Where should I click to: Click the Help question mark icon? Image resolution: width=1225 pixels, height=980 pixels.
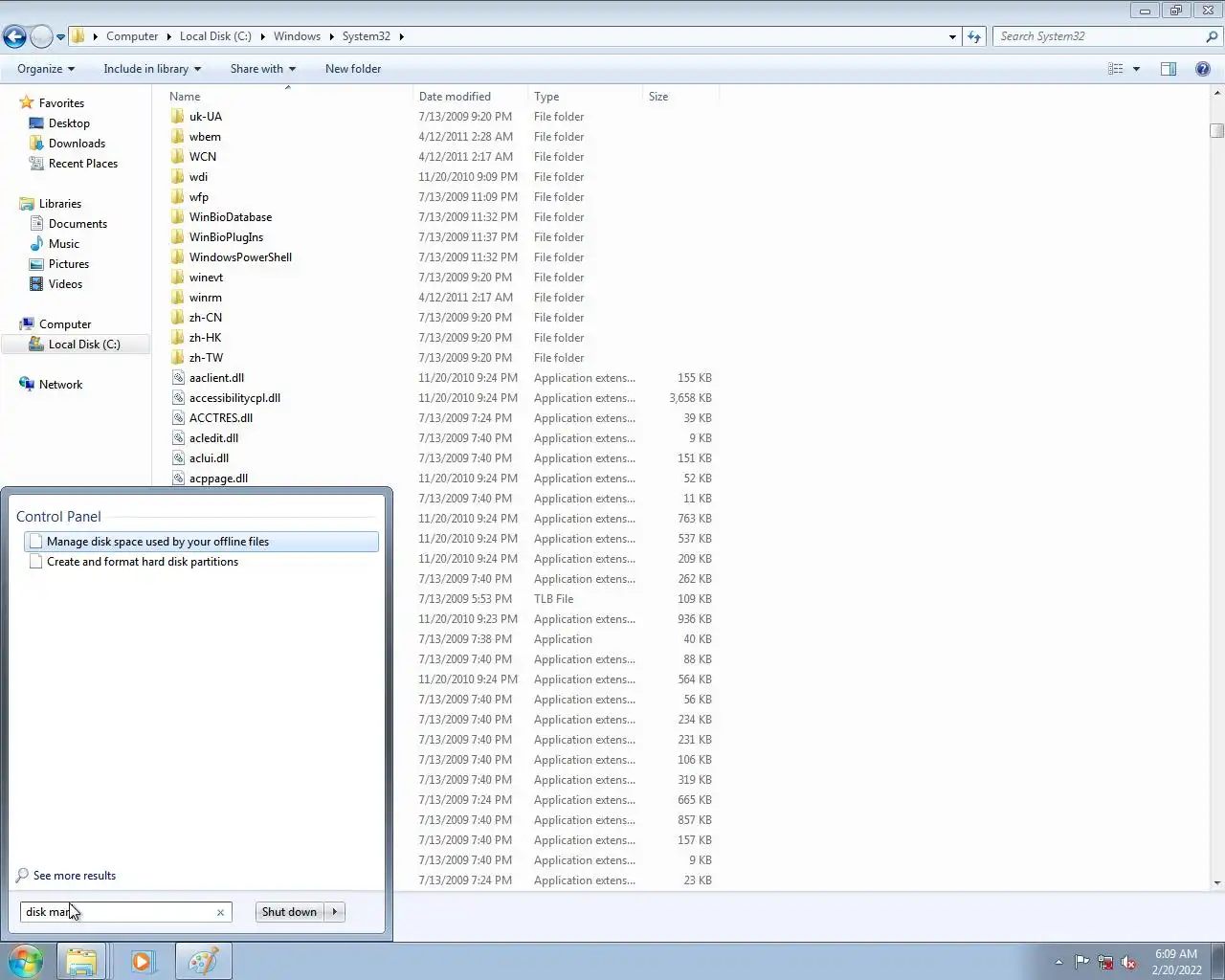coord(1203,69)
